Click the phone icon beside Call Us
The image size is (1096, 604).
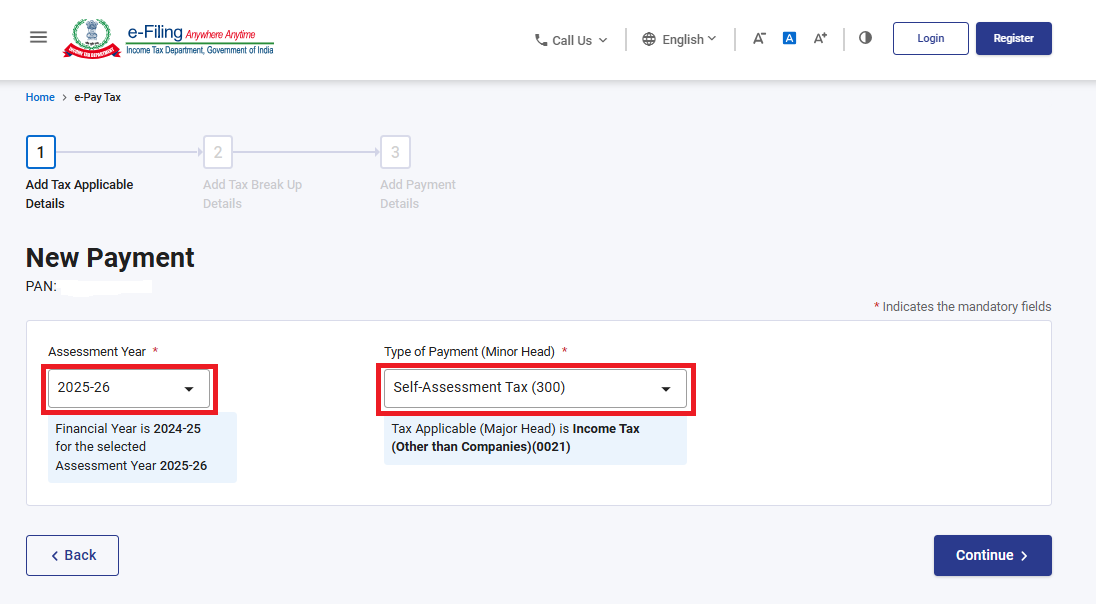pyautogui.click(x=541, y=40)
